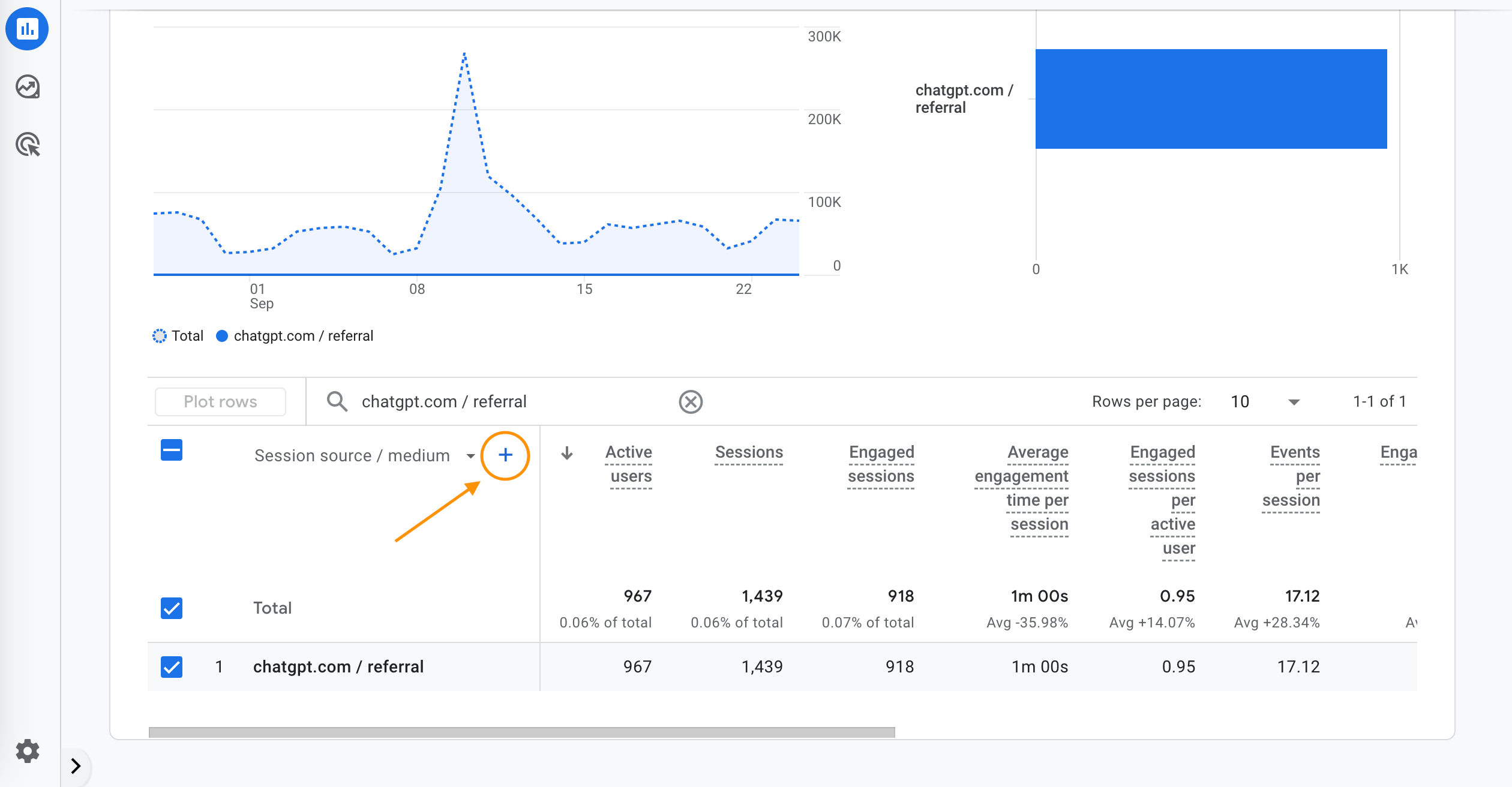The width and height of the screenshot is (1512, 787).
Task: Click the search magnifier icon
Action: click(337, 401)
